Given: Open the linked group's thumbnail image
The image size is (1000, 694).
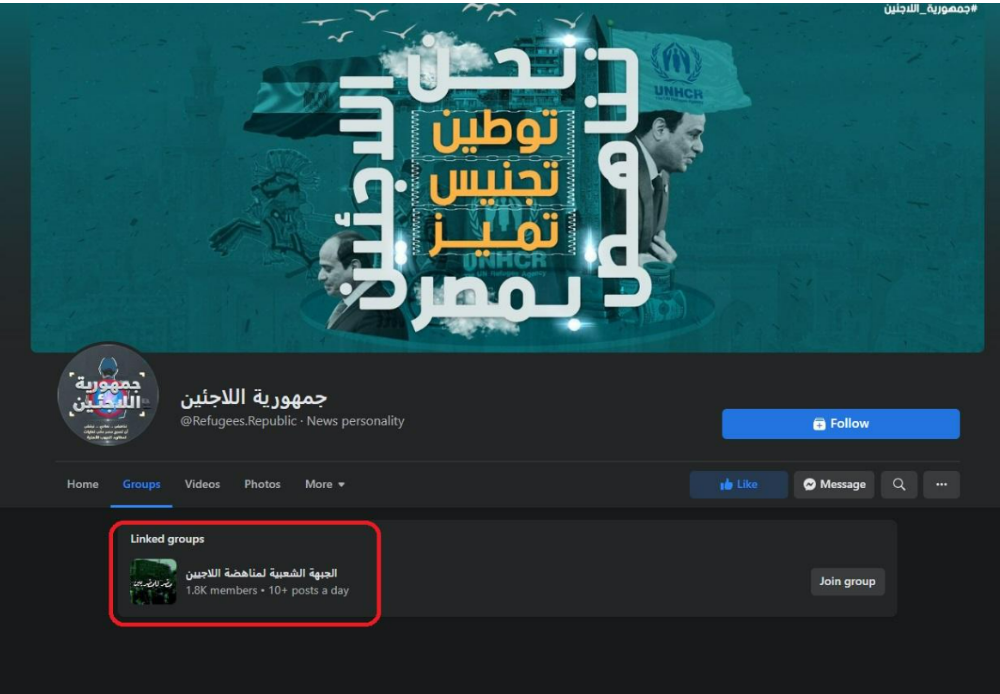Looking at the screenshot, I should coord(153,581).
